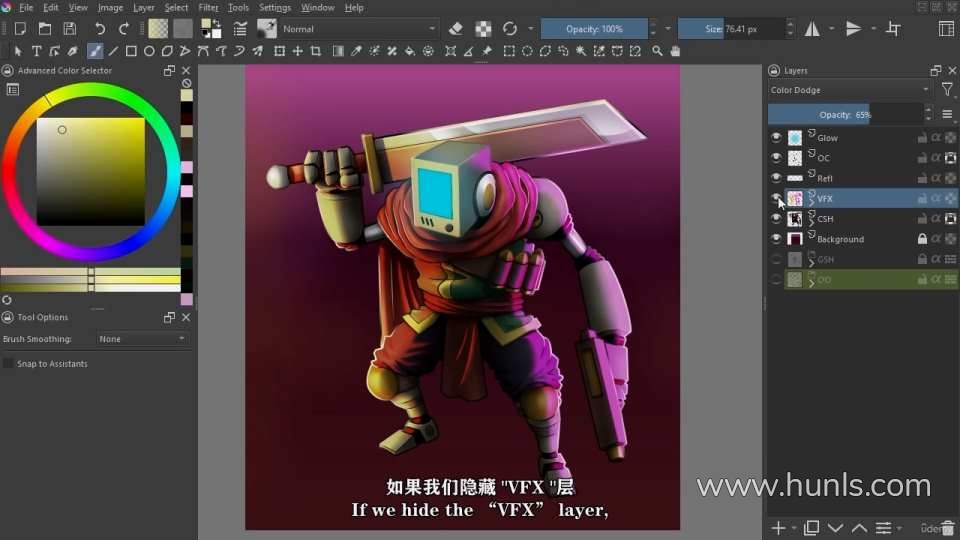Enable the Eraser mode icon
The image size is (960, 540).
[456, 29]
